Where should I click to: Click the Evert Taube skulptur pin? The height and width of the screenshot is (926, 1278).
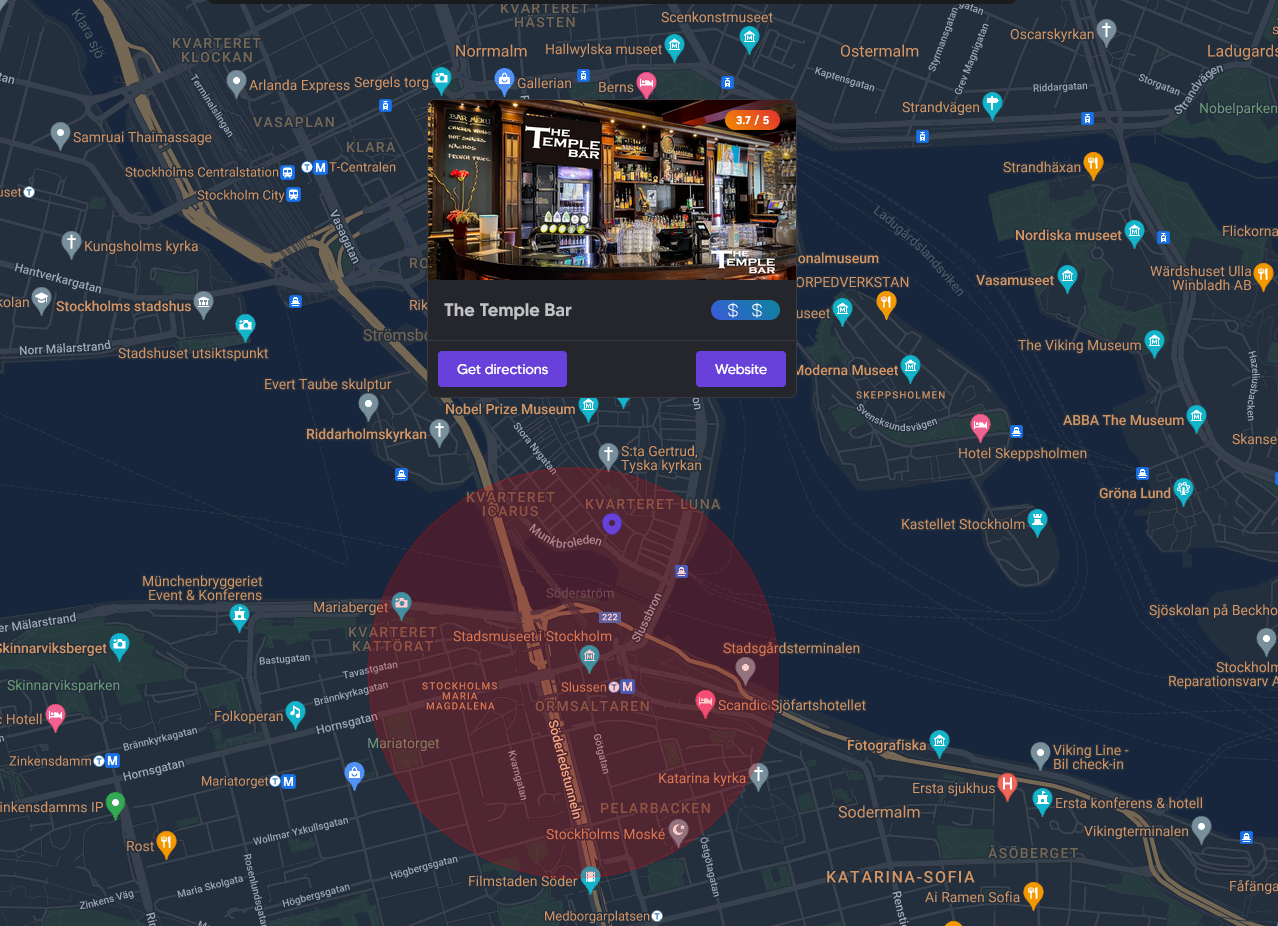369,406
